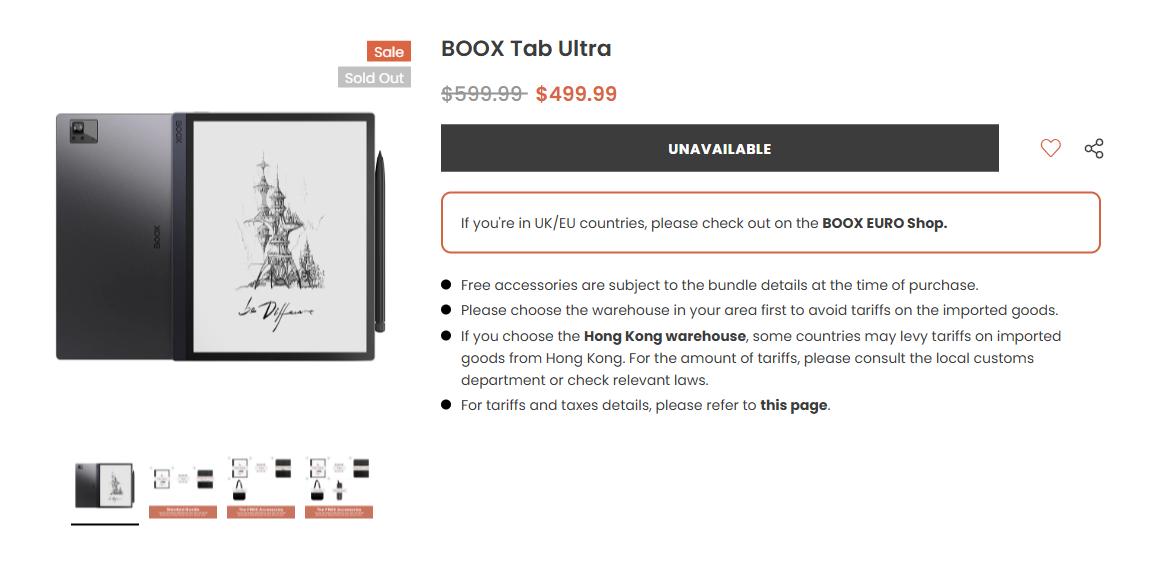This screenshot has width=1154, height=571.
Task: Select the first tablet thumbnail
Action: pyautogui.click(x=105, y=487)
